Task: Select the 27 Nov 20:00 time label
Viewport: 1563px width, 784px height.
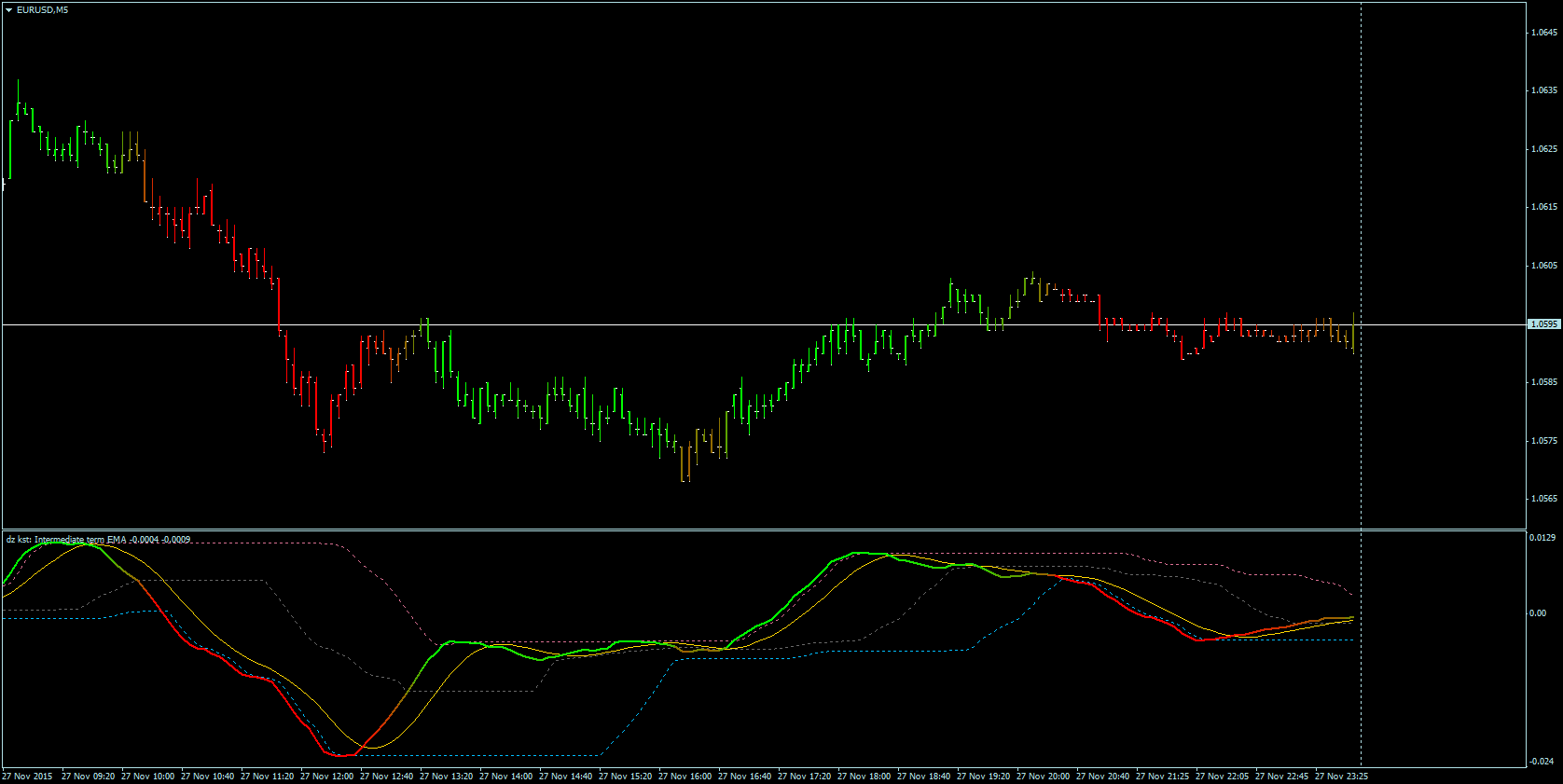Action: click(x=1044, y=777)
